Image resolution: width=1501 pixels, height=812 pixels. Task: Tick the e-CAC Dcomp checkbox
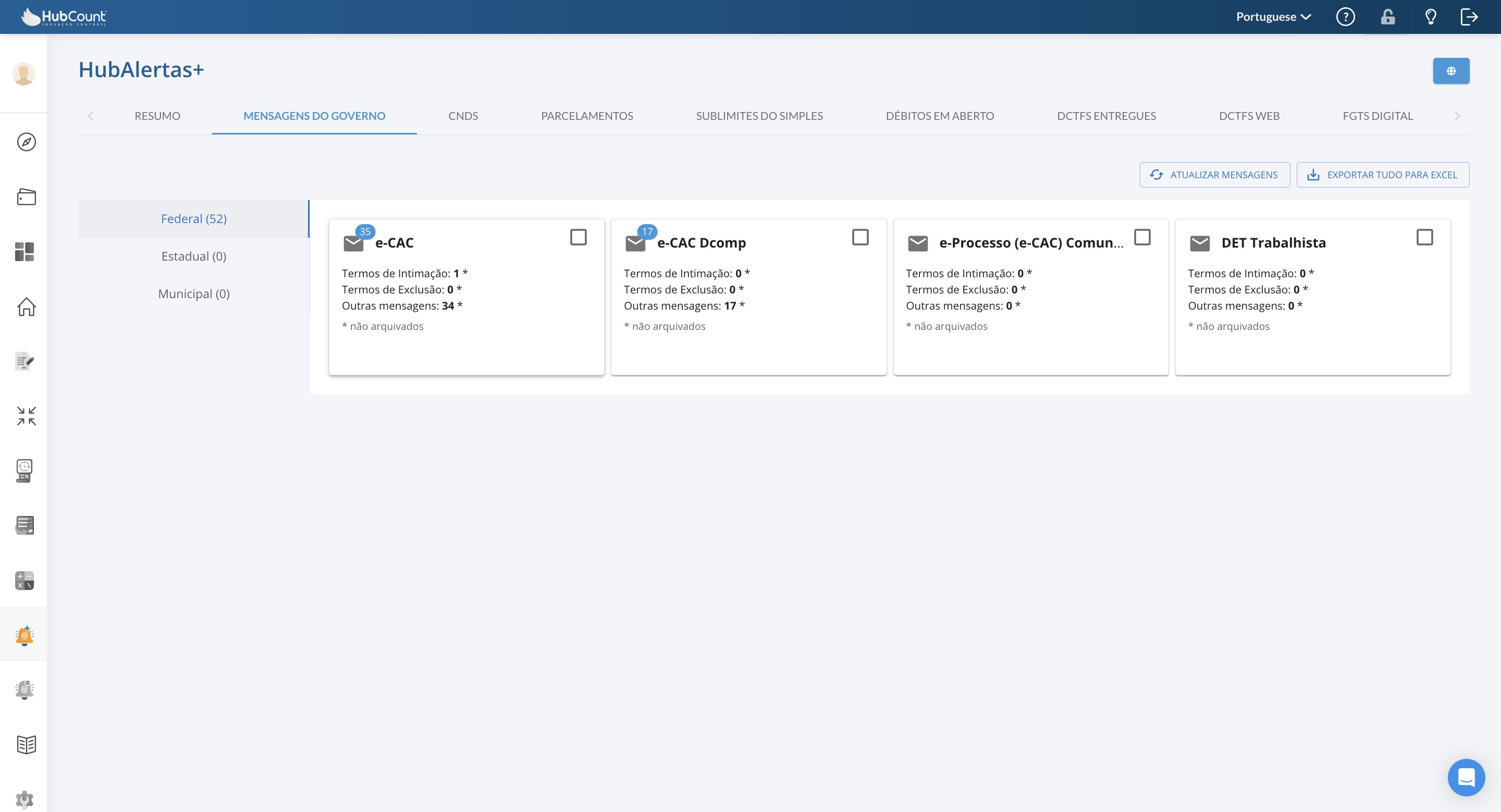[x=860, y=237]
